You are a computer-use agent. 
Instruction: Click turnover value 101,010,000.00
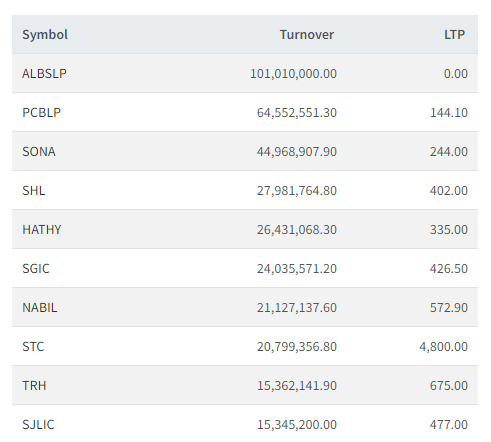(293, 74)
